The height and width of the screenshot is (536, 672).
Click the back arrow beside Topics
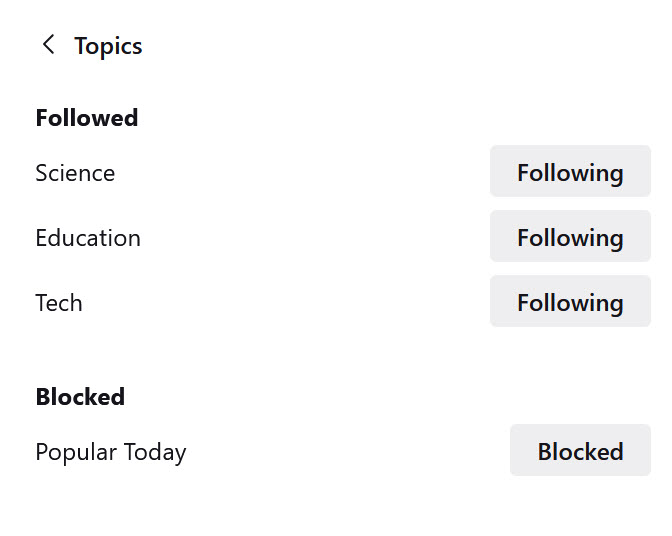[x=48, y=45]
